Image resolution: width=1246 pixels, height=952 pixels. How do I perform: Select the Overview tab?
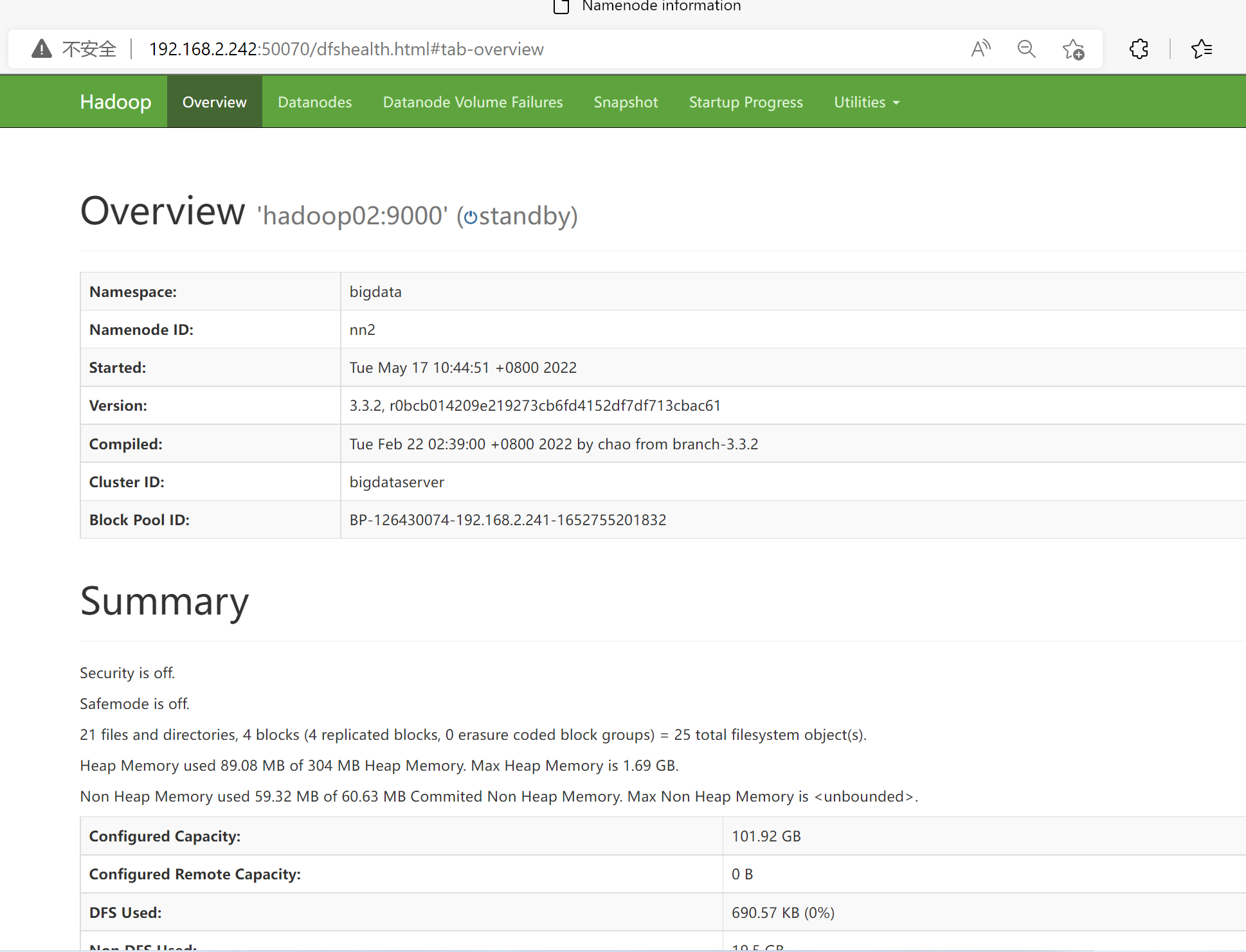[214, 102]
